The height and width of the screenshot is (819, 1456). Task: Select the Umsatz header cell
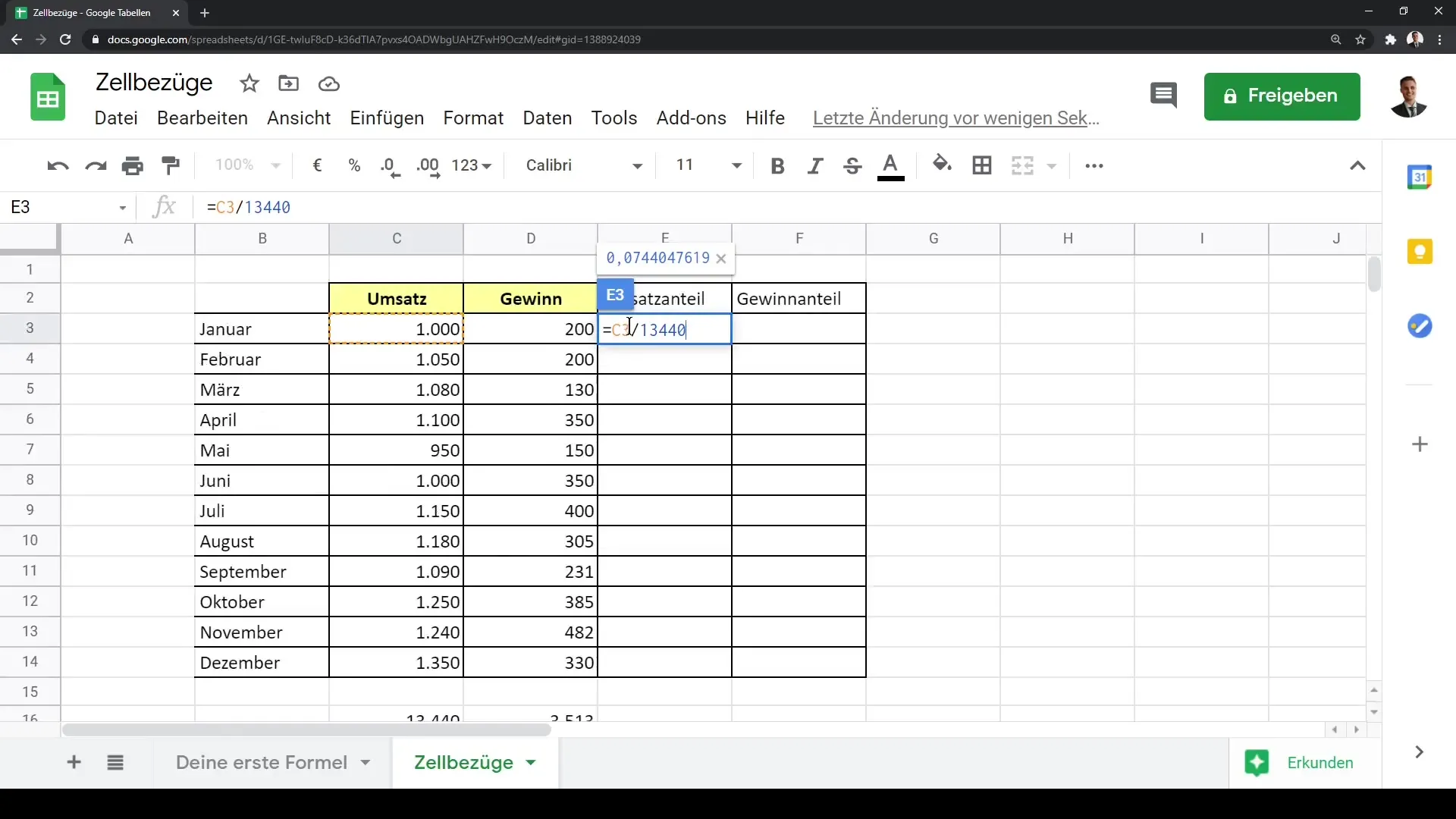coord(397,299)
